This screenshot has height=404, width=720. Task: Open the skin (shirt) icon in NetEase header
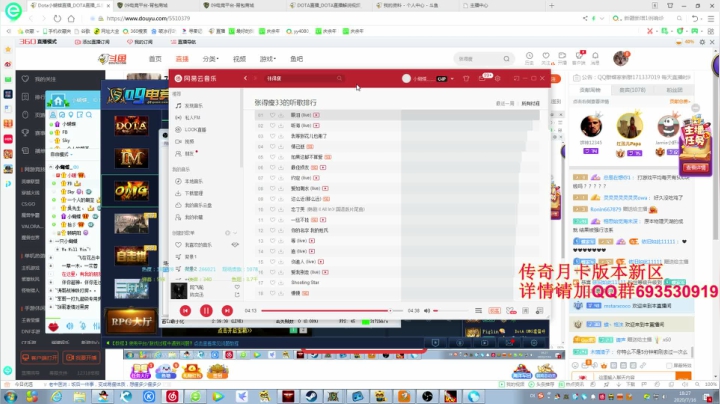[466, 79]
